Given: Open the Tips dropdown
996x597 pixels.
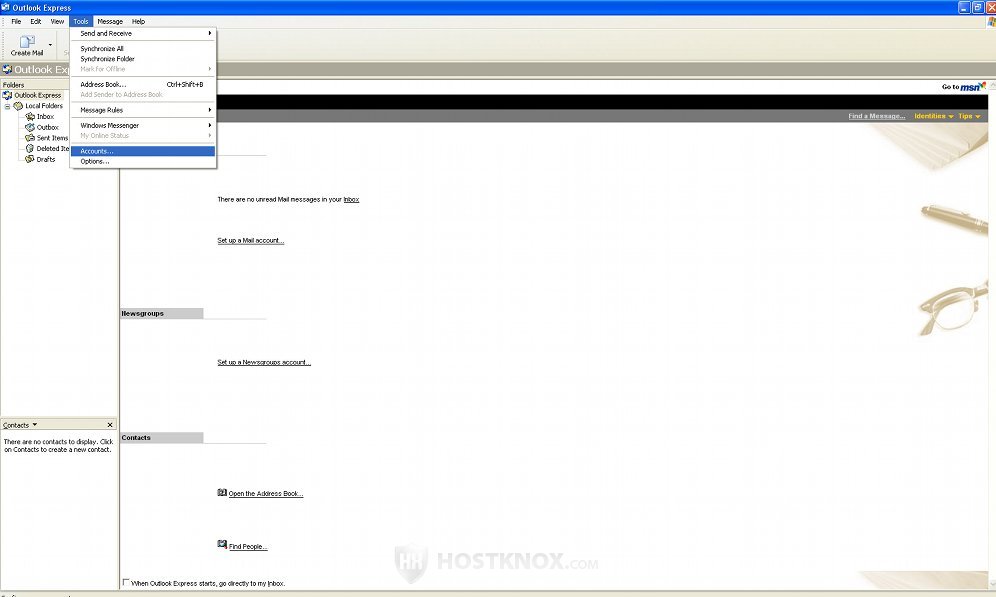Looking at the screenshot, I should coord(969,116).
